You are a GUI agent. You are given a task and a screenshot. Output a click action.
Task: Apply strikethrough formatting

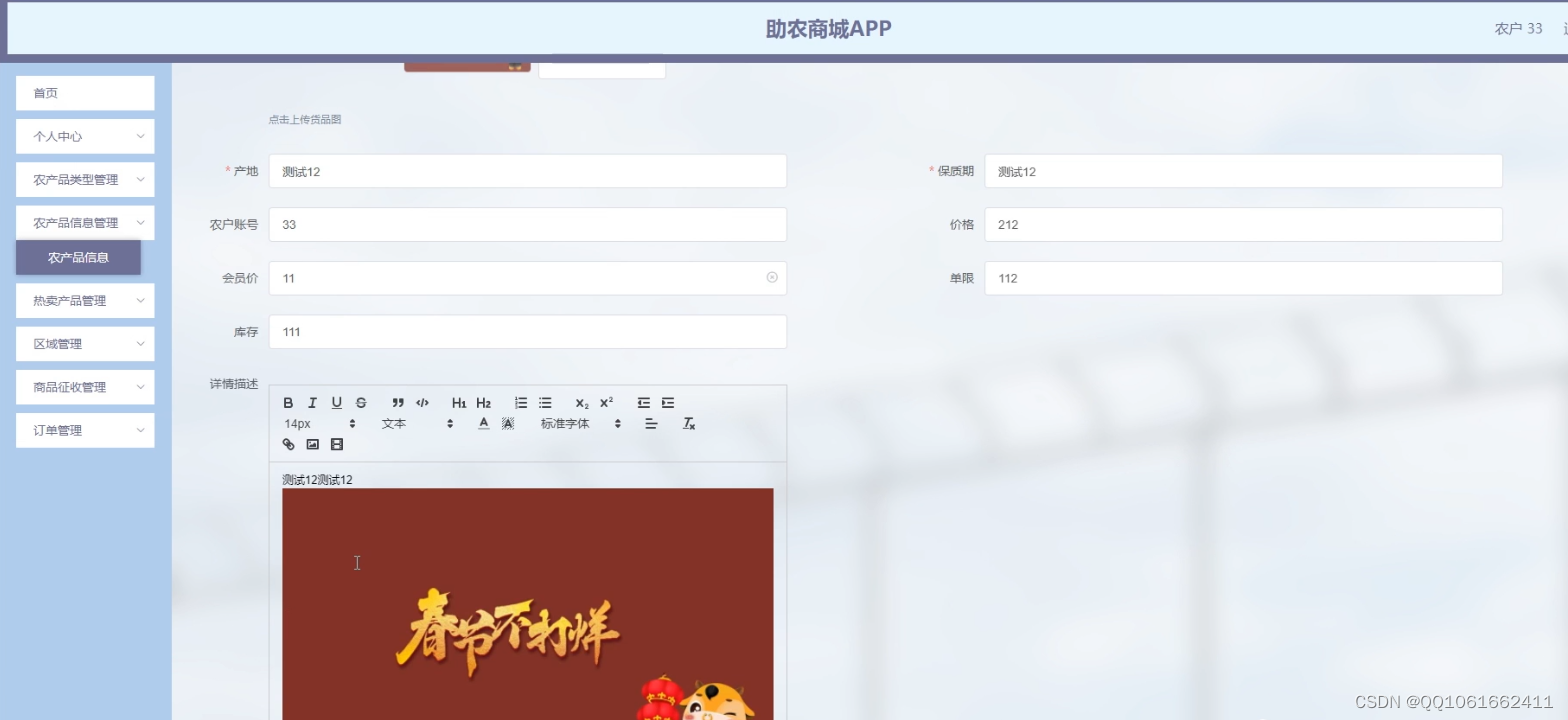[x=361, y=403]
